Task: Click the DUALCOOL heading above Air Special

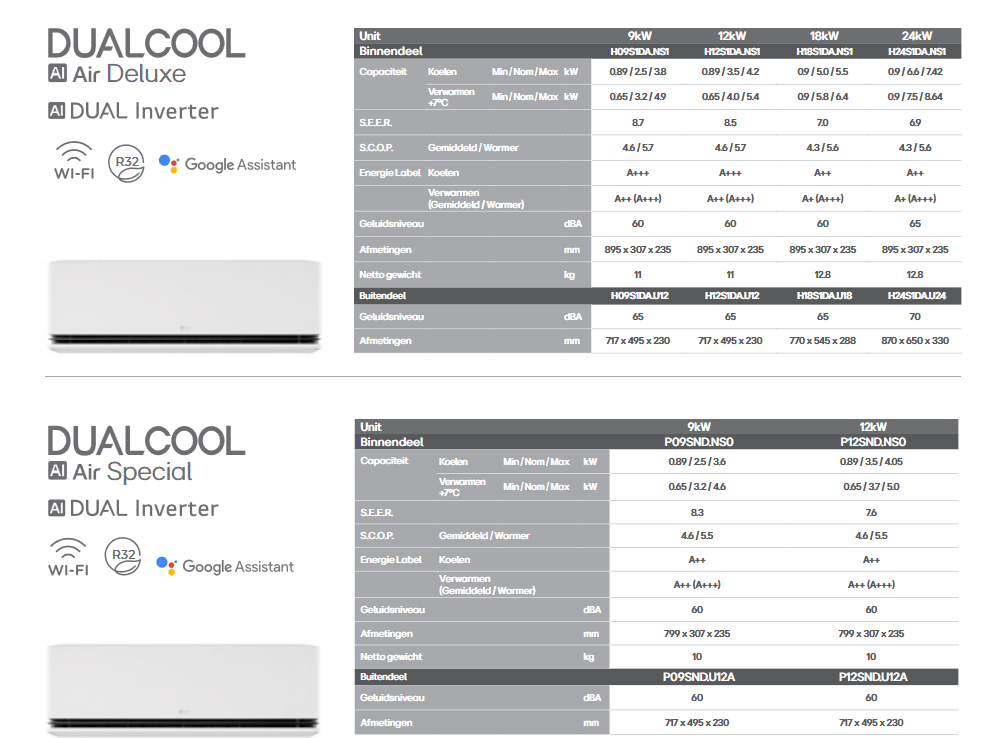Action: 146,441
